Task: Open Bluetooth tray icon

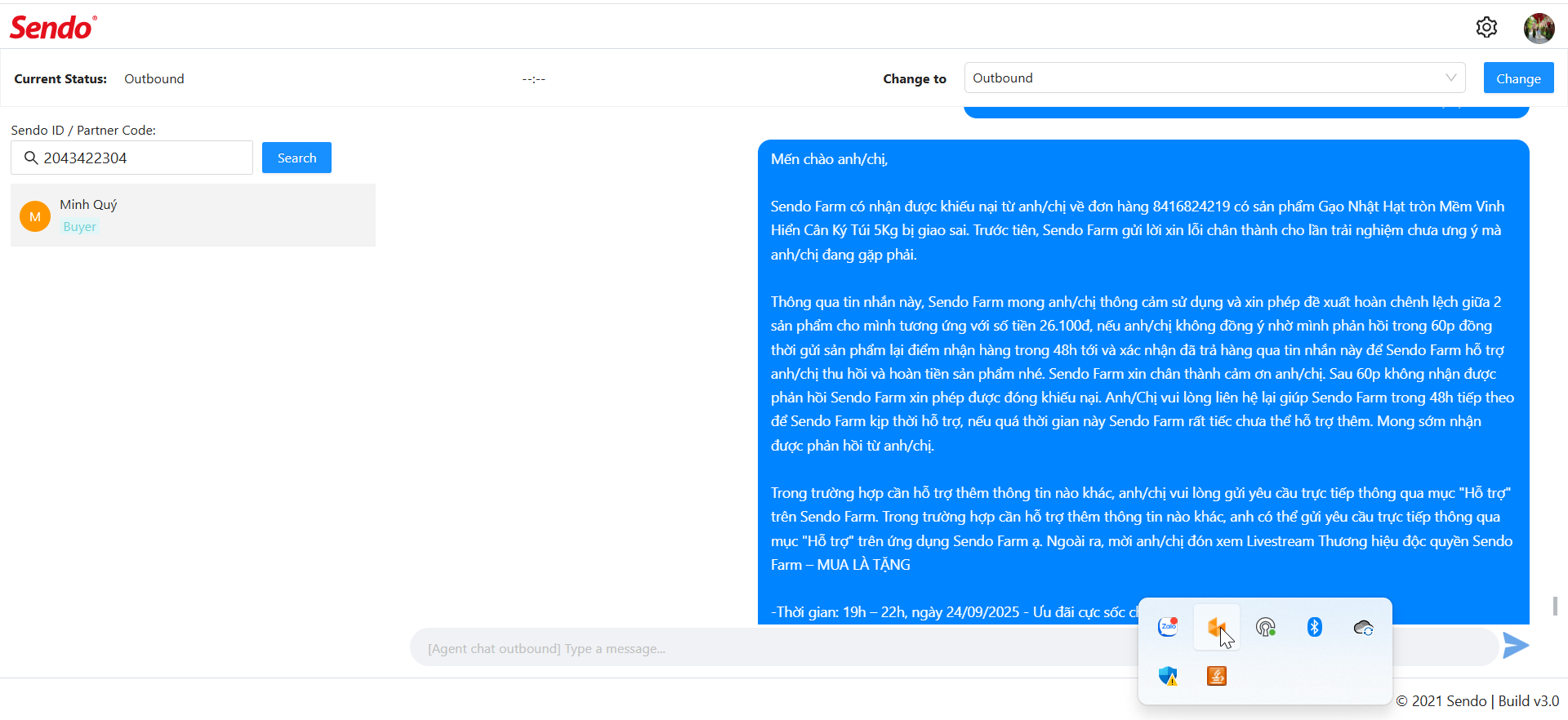Action: [1315, 627]
